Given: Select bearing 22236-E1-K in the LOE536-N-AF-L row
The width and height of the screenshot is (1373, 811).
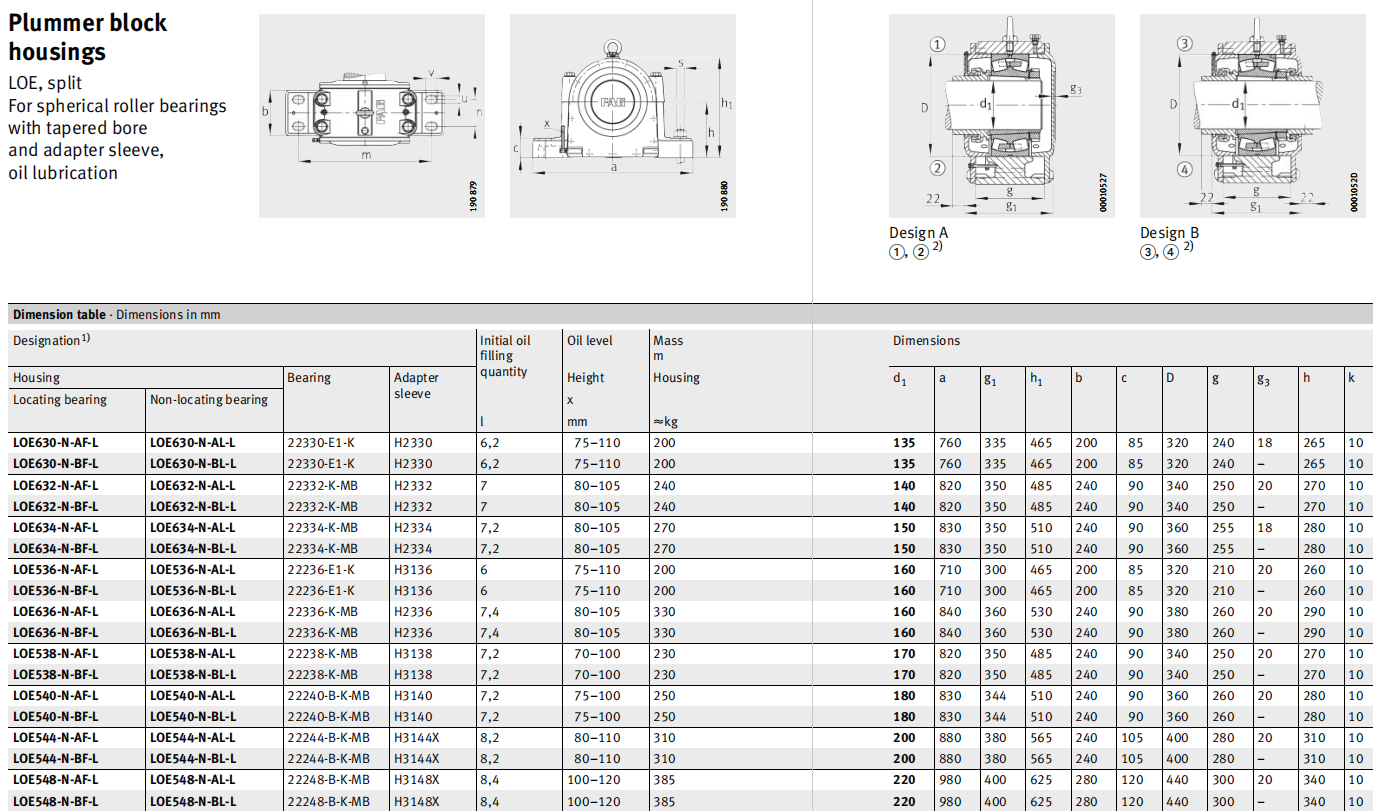Looking at the screenshot, I should click(320, 569).
